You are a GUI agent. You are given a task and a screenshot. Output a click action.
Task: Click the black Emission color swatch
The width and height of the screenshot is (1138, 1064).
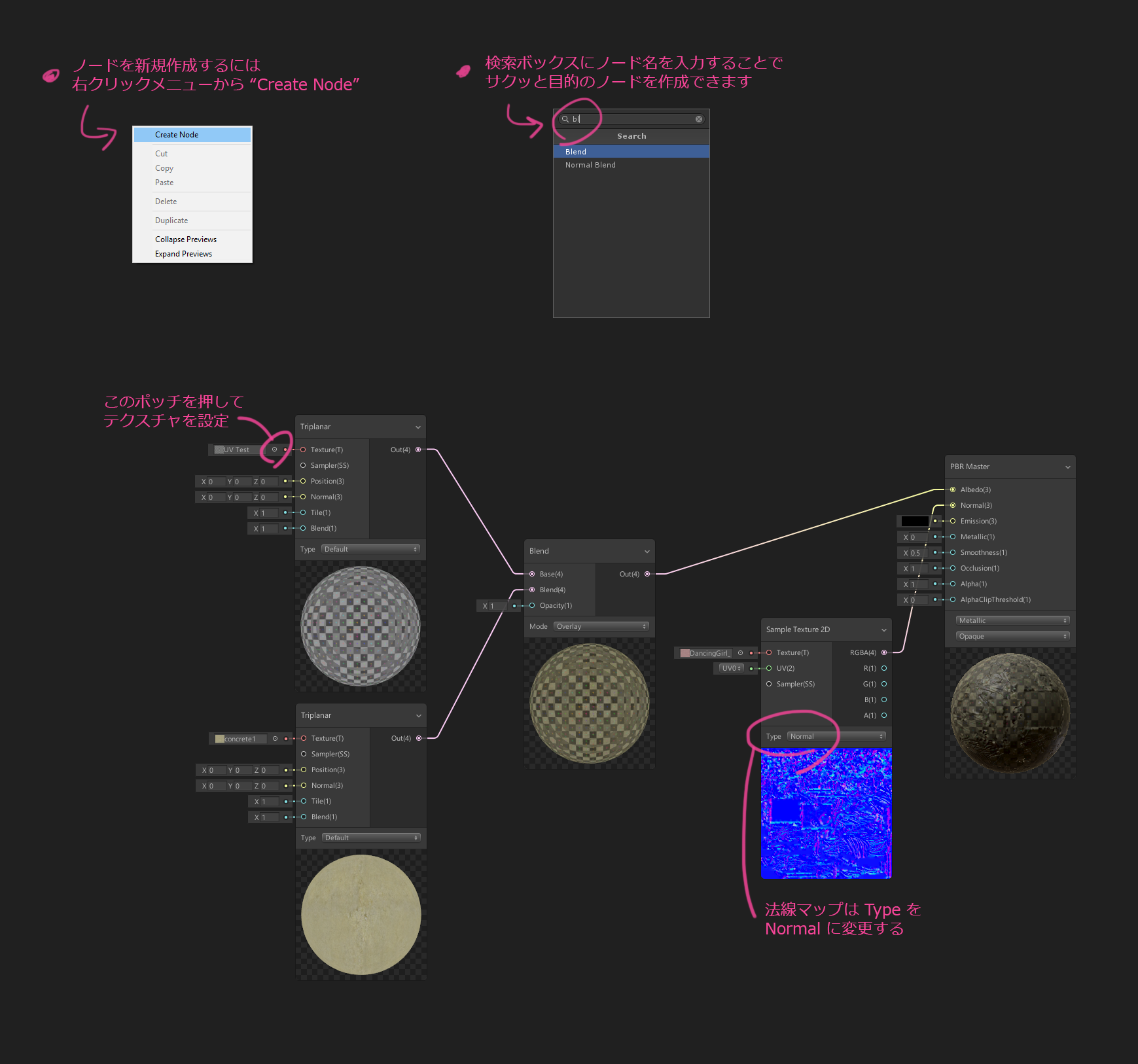click(914, 522)
